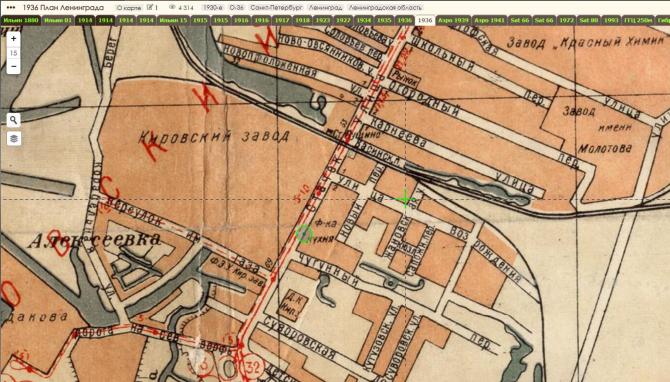
Task: Switch to the 'Sat 80' map tab
Action: click(x=588, y=20)
